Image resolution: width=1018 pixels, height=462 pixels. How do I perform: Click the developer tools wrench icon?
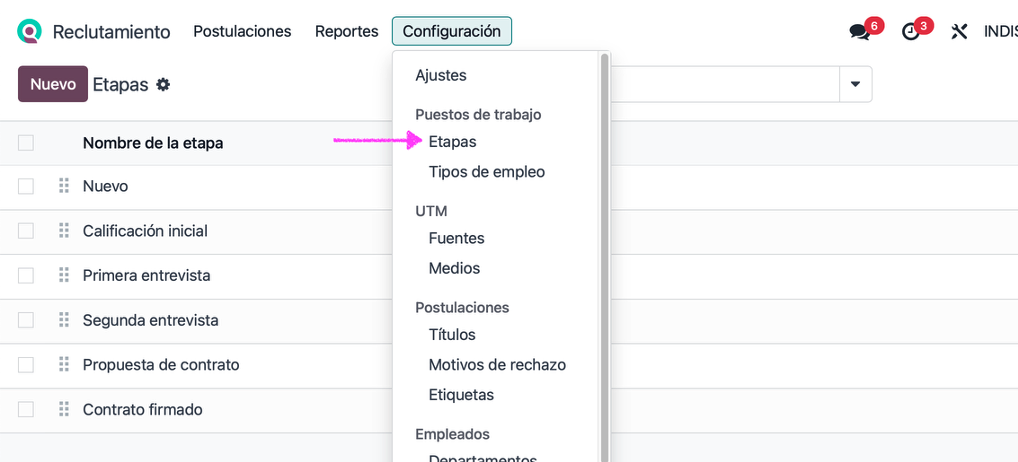[x=959, y=32]
